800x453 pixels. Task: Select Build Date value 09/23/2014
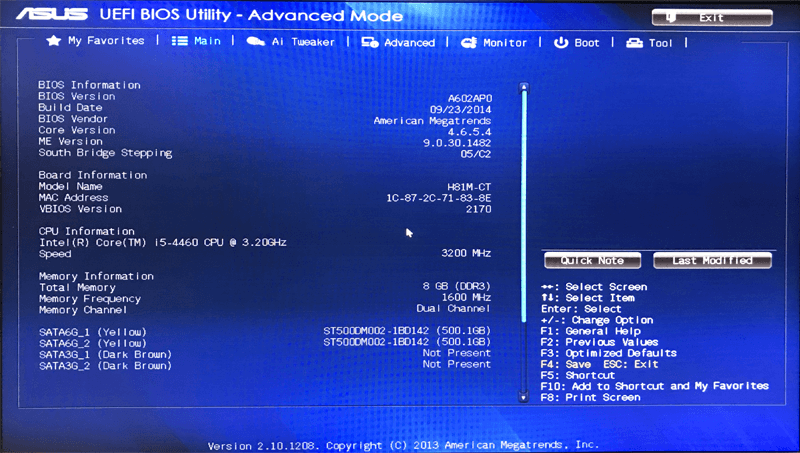(460, 109)
